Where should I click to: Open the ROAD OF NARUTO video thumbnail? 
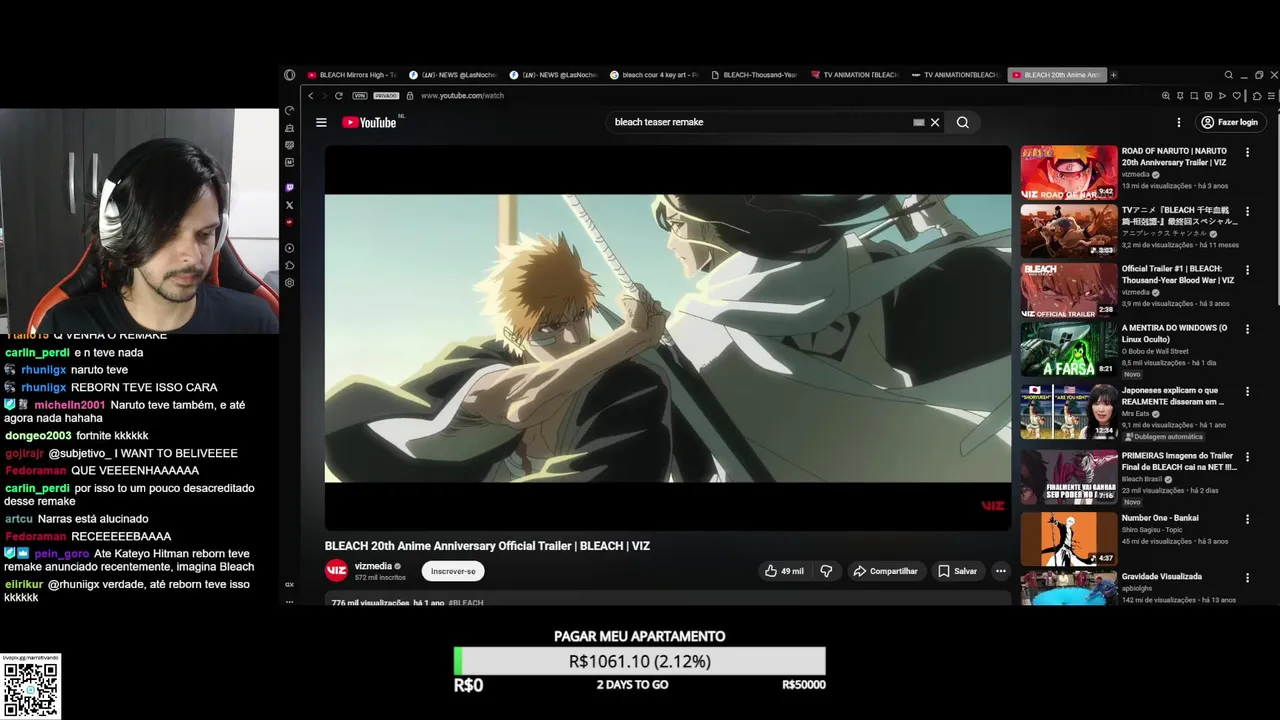coord(1069,172)
